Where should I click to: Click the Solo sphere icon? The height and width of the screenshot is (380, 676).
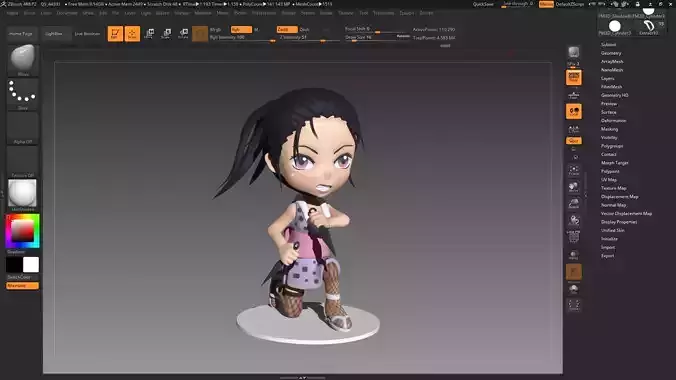pyautogui.click(x=573, y=289)
